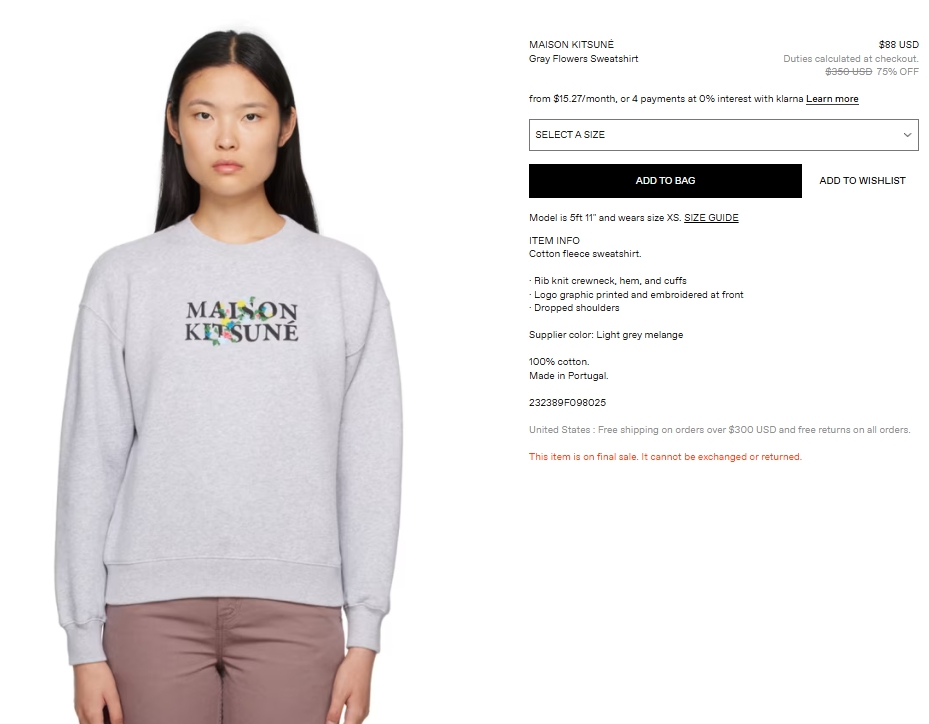Click the Supplier color: Light grey melange text
The width and height of the screenshot is (929, 724).
606,335
